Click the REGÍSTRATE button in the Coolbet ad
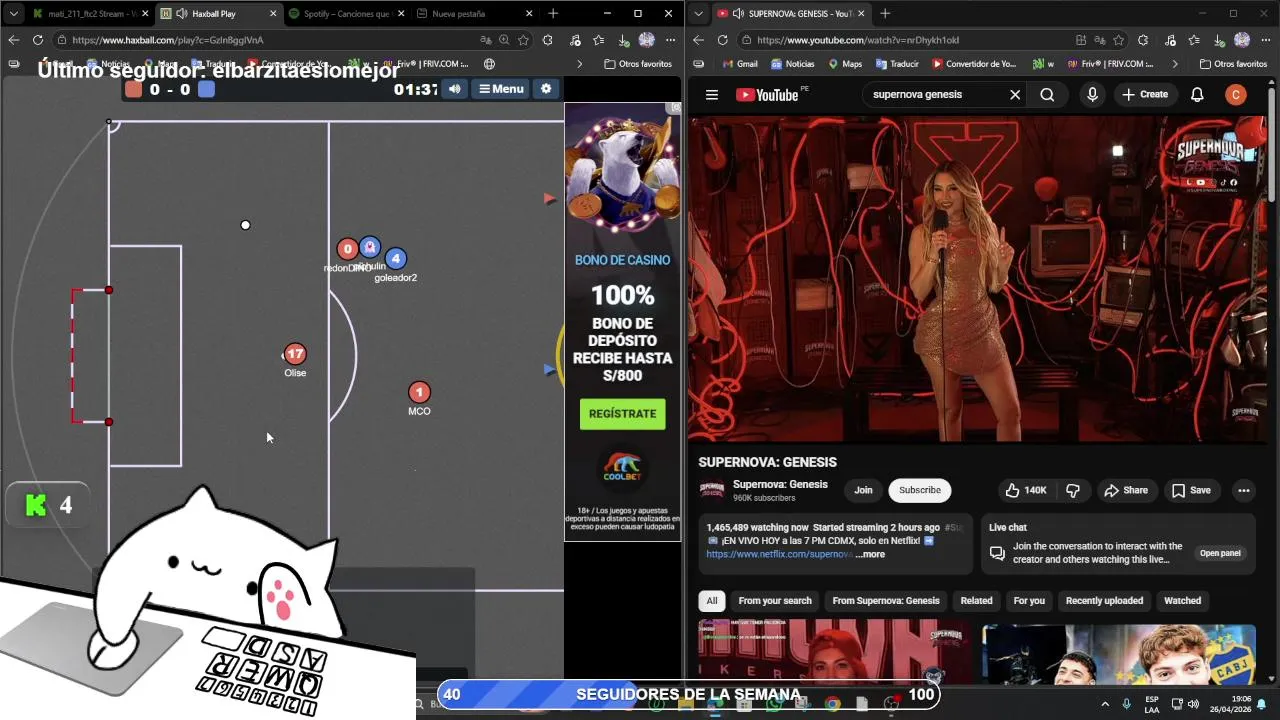The width and height of the screenshot is (1280, 720). (x=622, y=414)
